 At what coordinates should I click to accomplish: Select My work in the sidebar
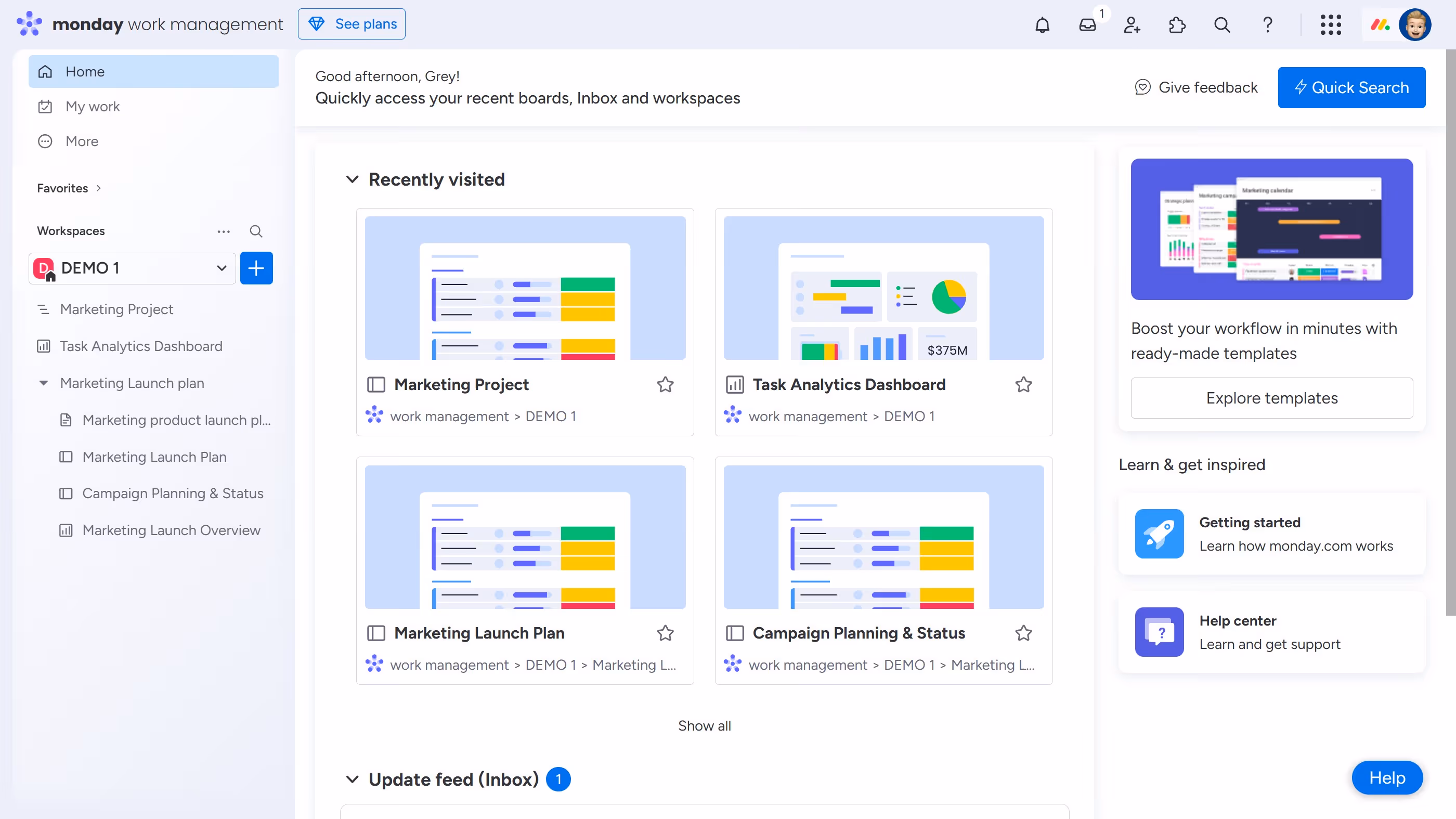93,106
